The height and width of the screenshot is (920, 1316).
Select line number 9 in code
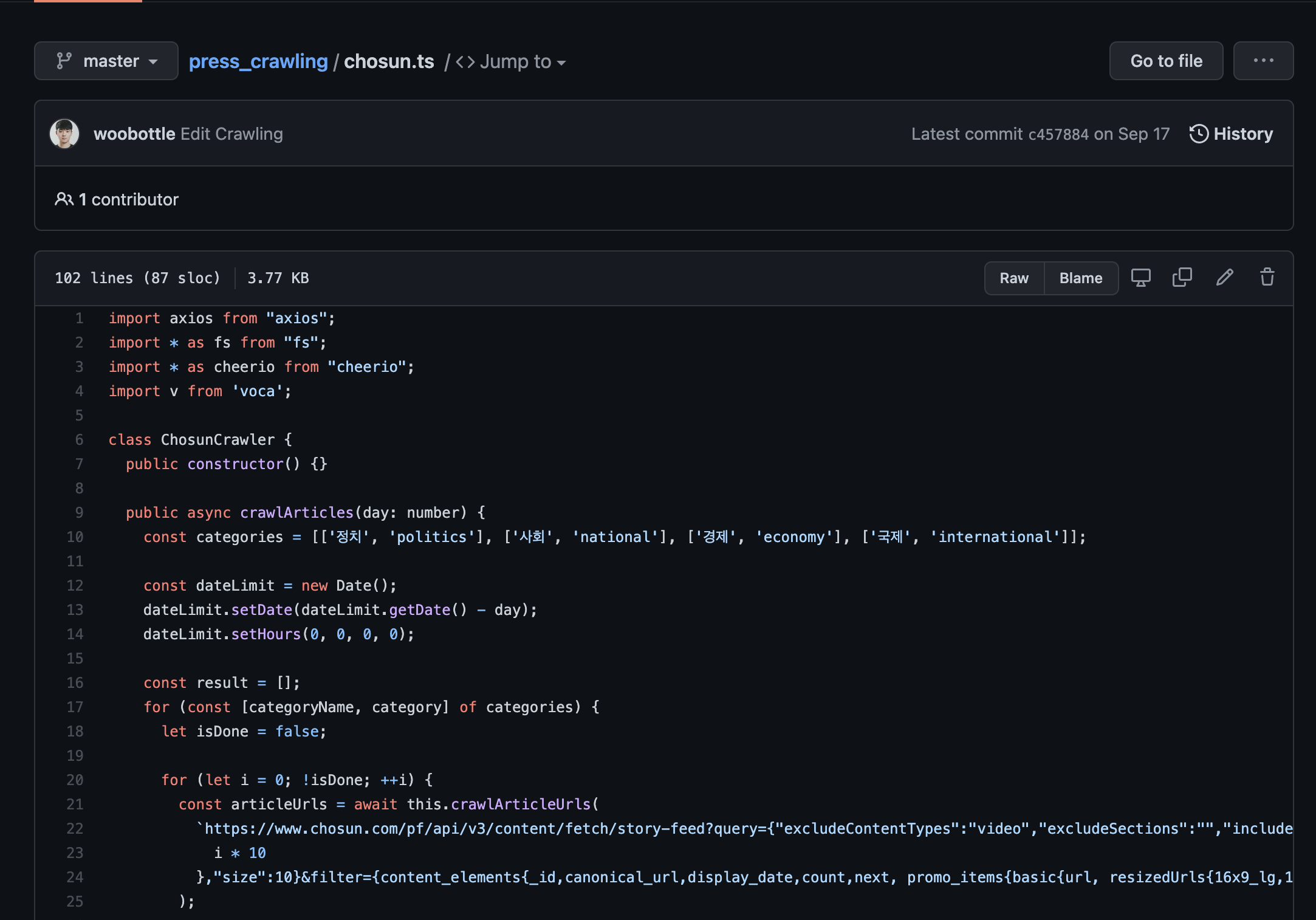[x=79, y=513]
